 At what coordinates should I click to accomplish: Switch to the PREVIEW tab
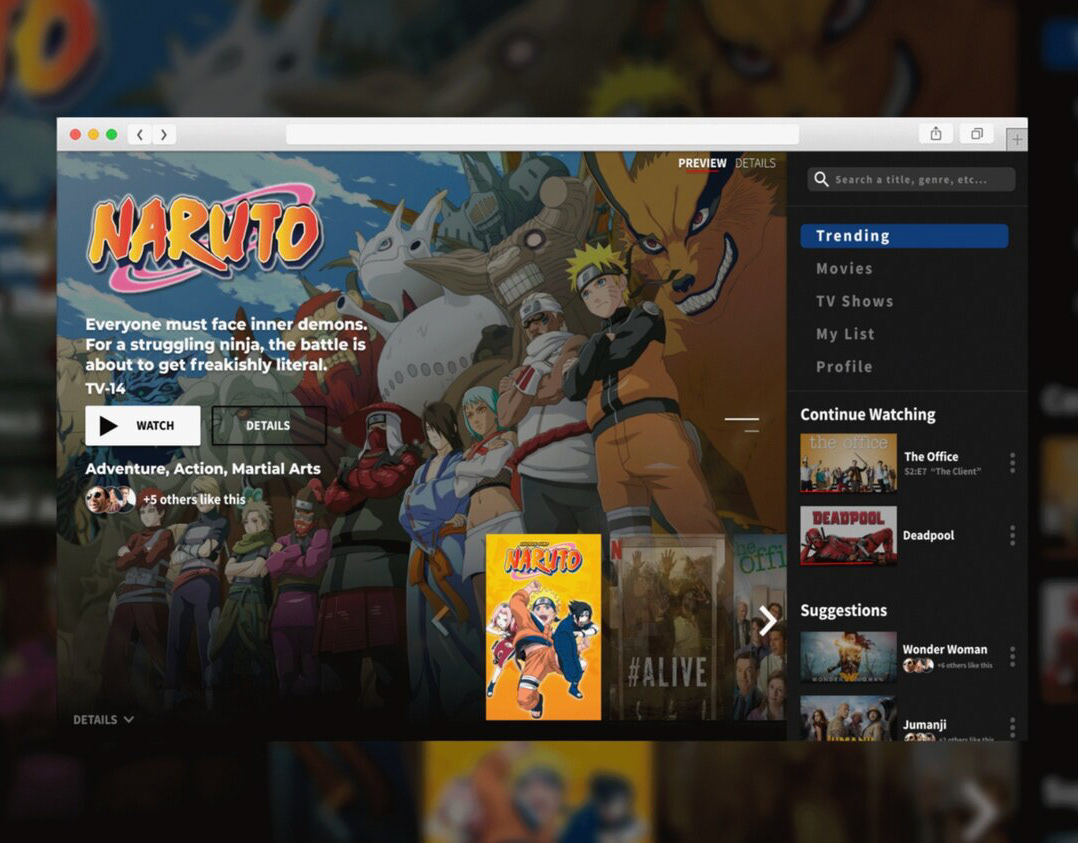click(x=702, y=164)
